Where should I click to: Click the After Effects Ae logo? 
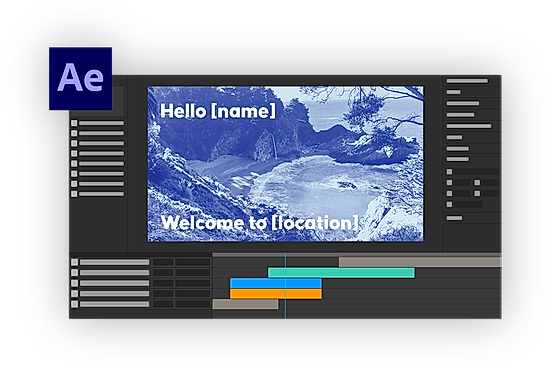[80, 79]
